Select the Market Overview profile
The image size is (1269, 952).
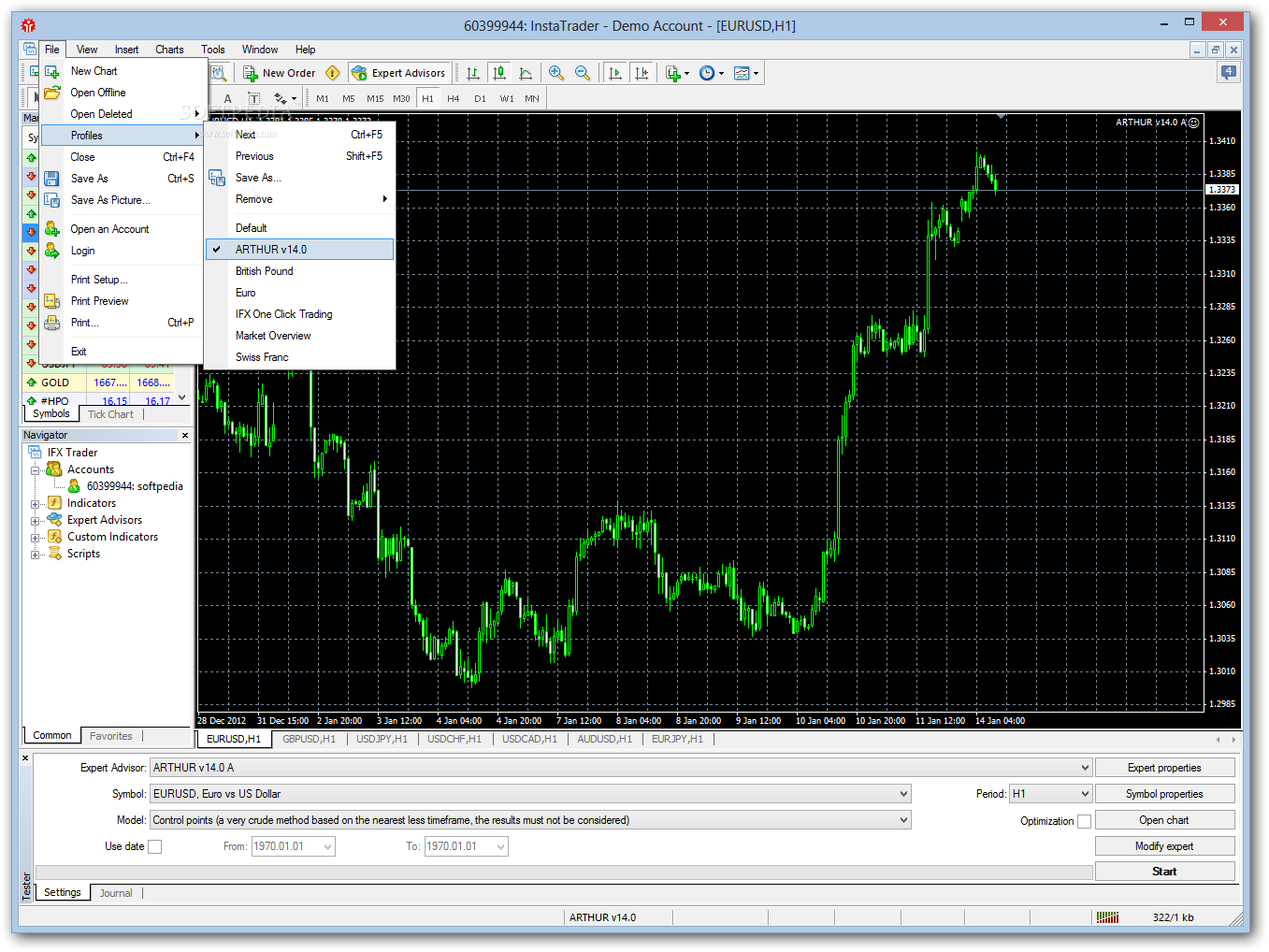[299, 336]
